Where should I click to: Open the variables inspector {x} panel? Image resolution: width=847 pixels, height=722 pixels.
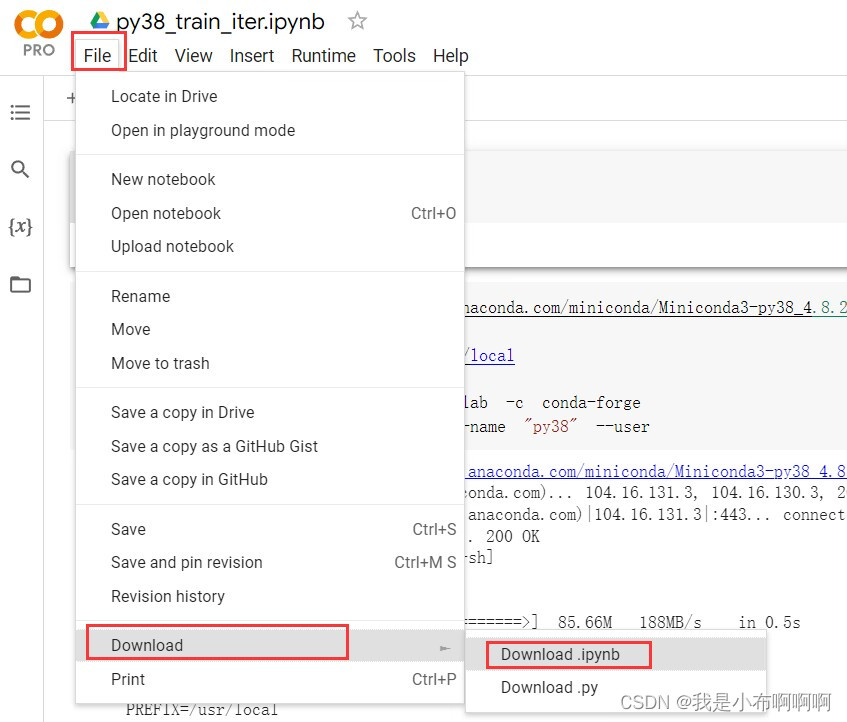tap(20, 227)
